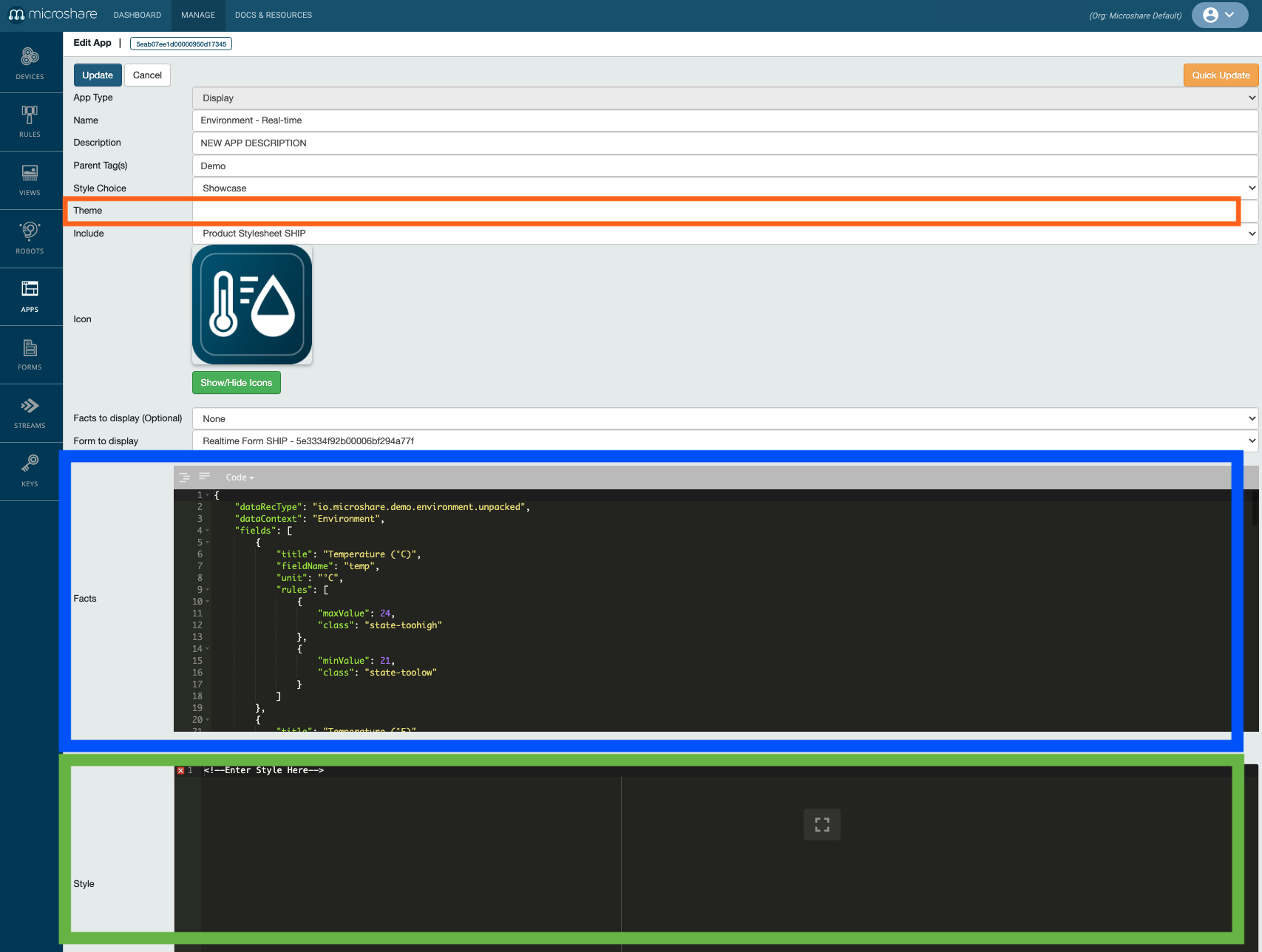The image size is (1262, 952).
Task: Open Docs & Resources tab
Action: point(274,15)
